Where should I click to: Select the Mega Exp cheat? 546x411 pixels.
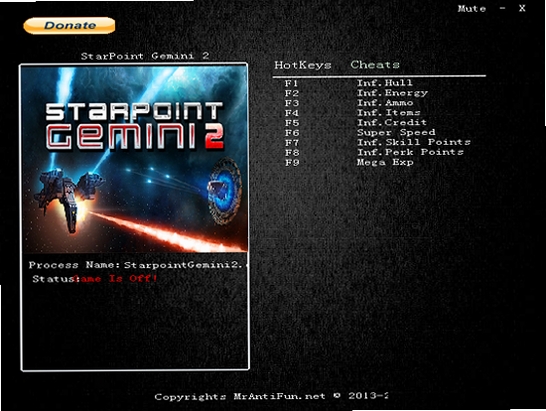point(385,162)
